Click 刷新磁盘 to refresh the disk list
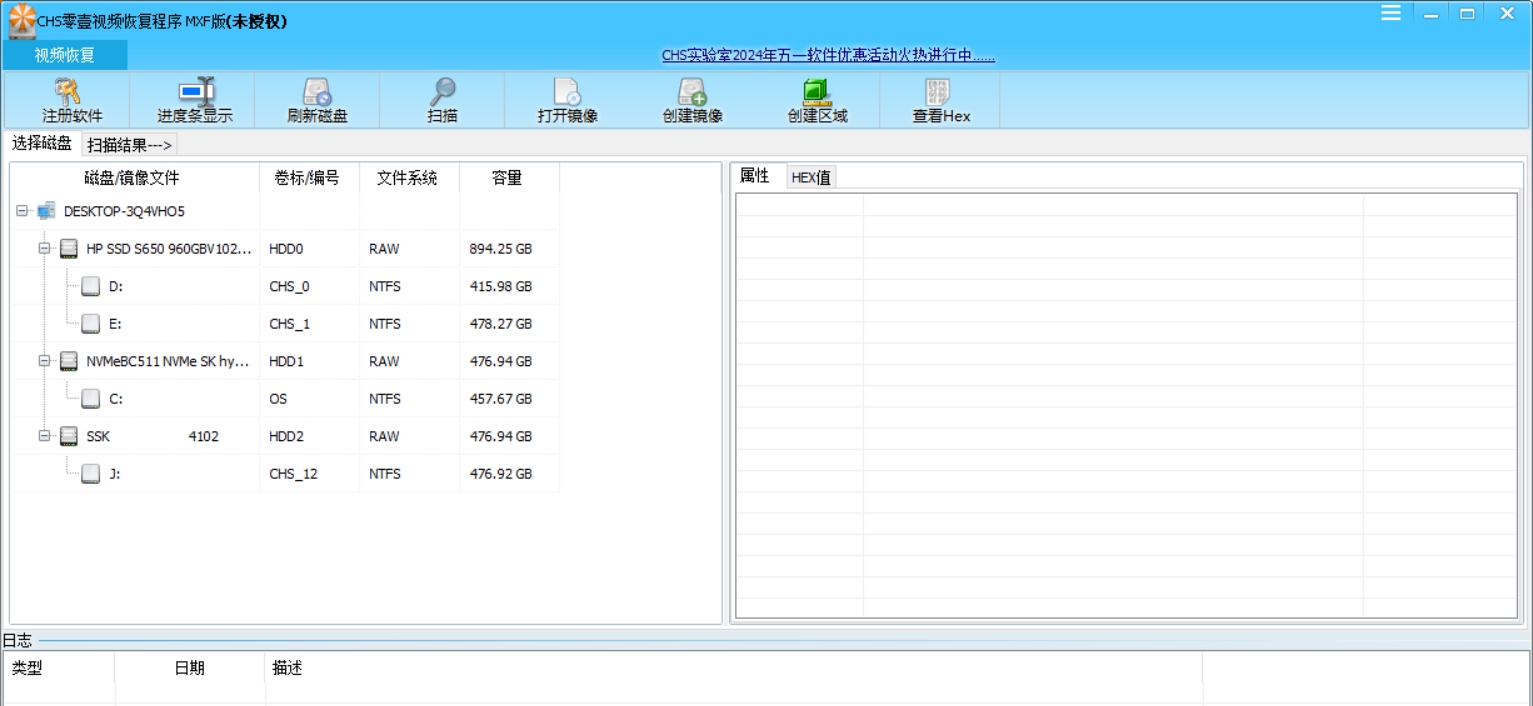Viewport: 1533px width, 706px height. point(316,99)
